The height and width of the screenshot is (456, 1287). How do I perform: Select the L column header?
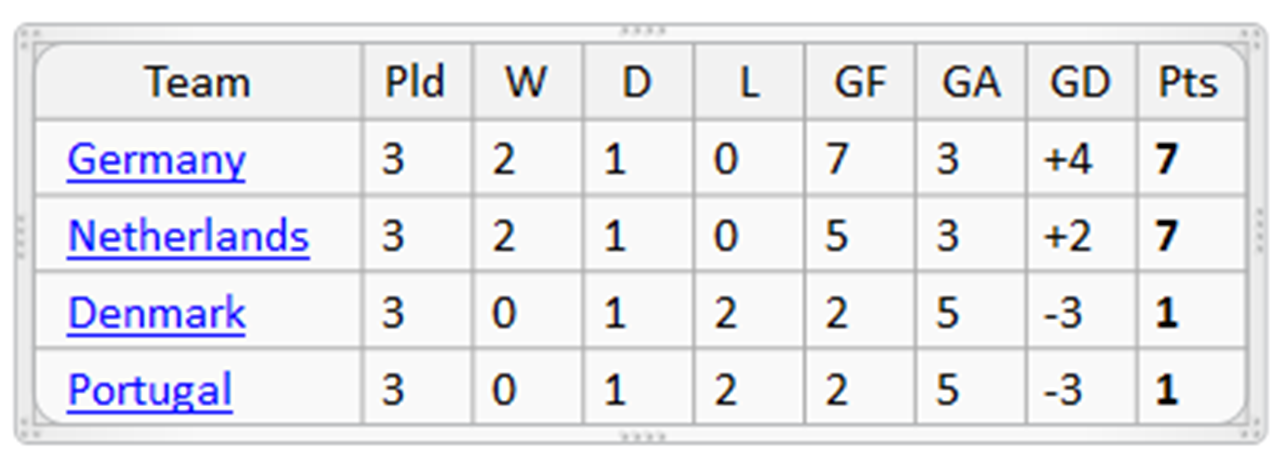[748, 83]
